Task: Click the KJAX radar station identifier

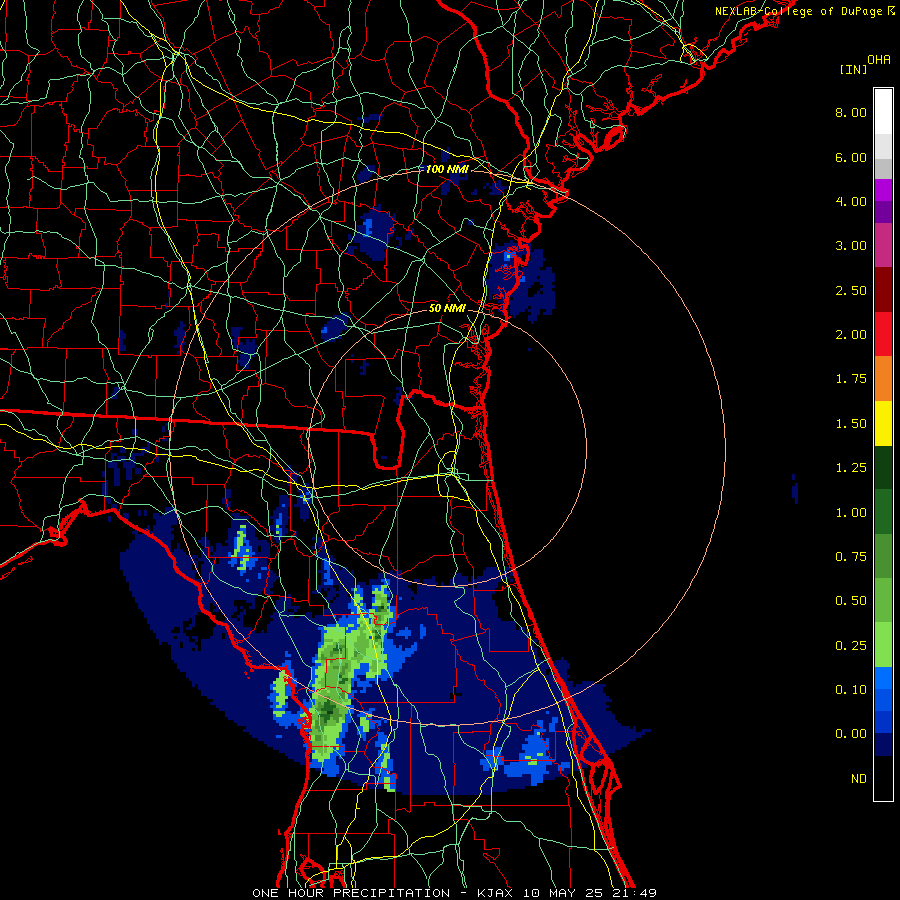Action: (x=495, y=893)
